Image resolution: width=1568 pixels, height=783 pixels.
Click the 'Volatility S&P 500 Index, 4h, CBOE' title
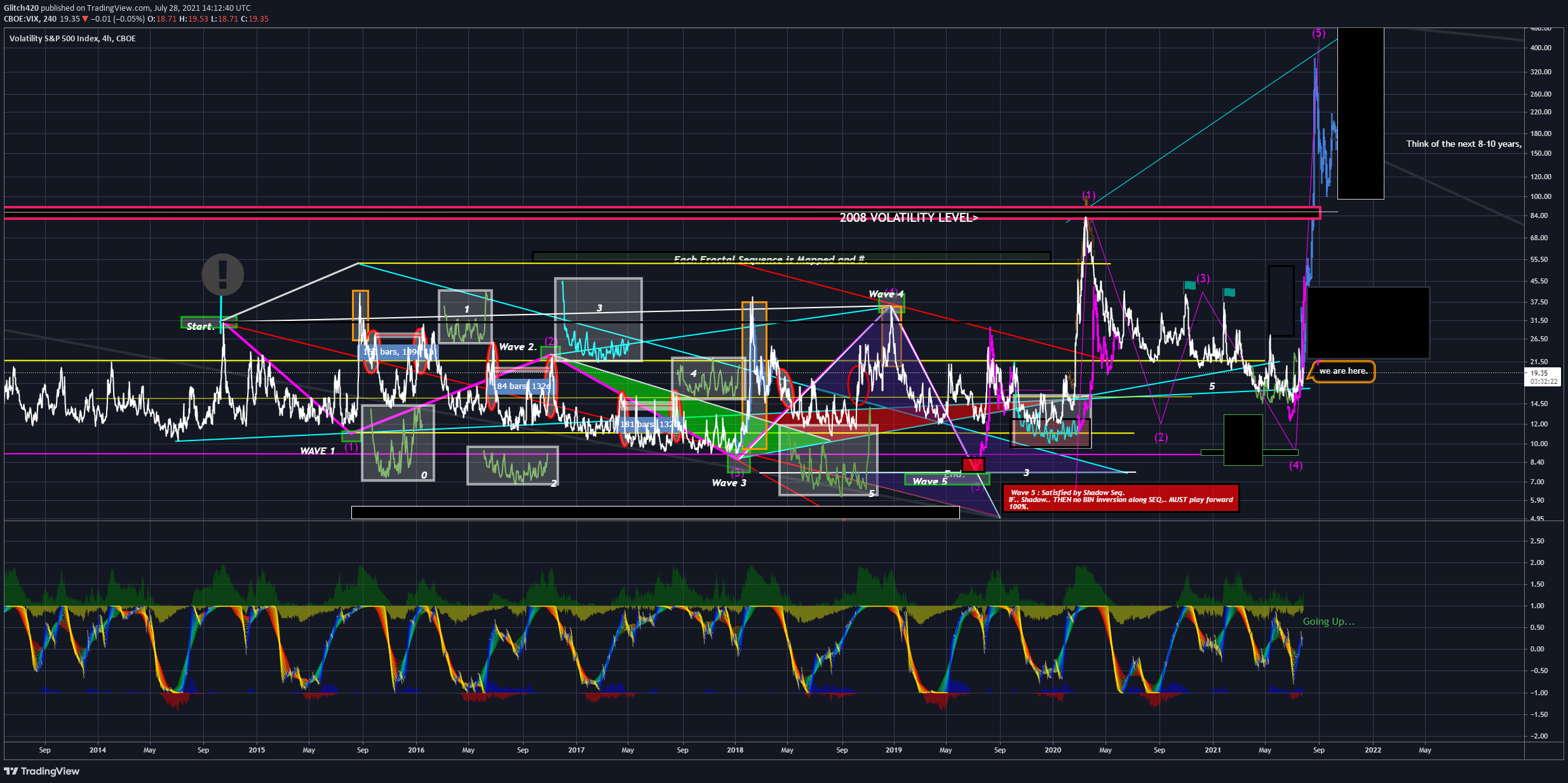72,38
